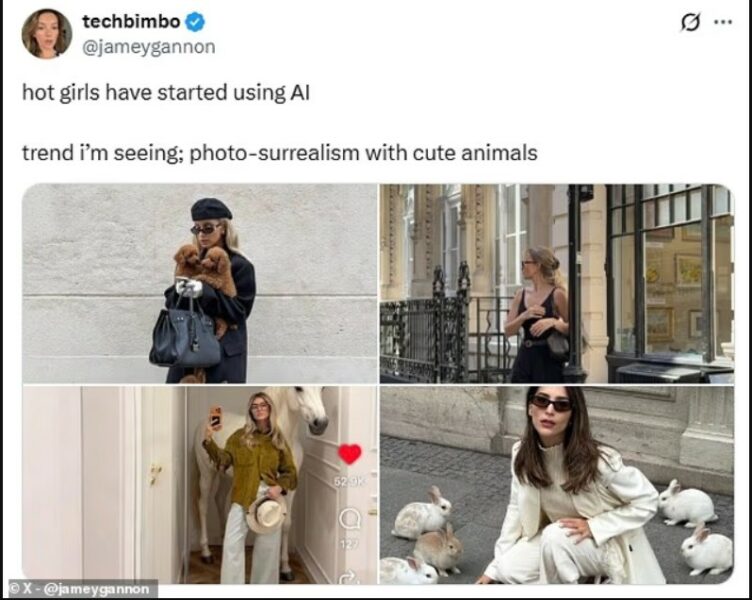Open photo of woman holding poodle puppies

200,283
